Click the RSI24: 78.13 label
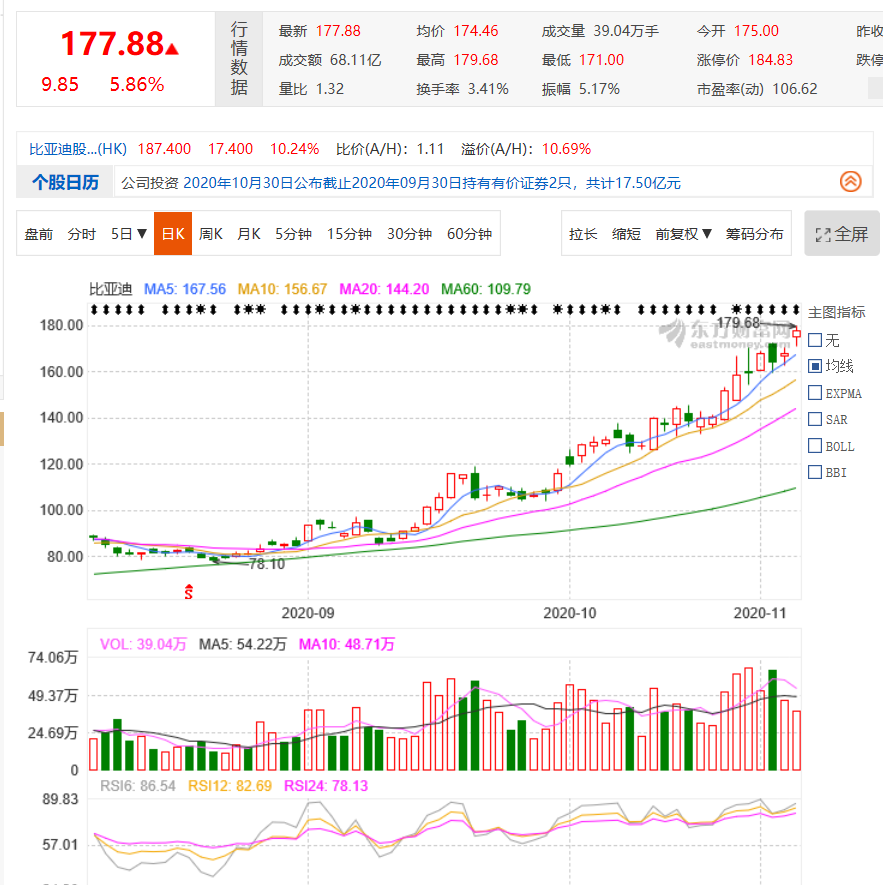Viewport: 883px width, 885px height. tap(326, 786)
